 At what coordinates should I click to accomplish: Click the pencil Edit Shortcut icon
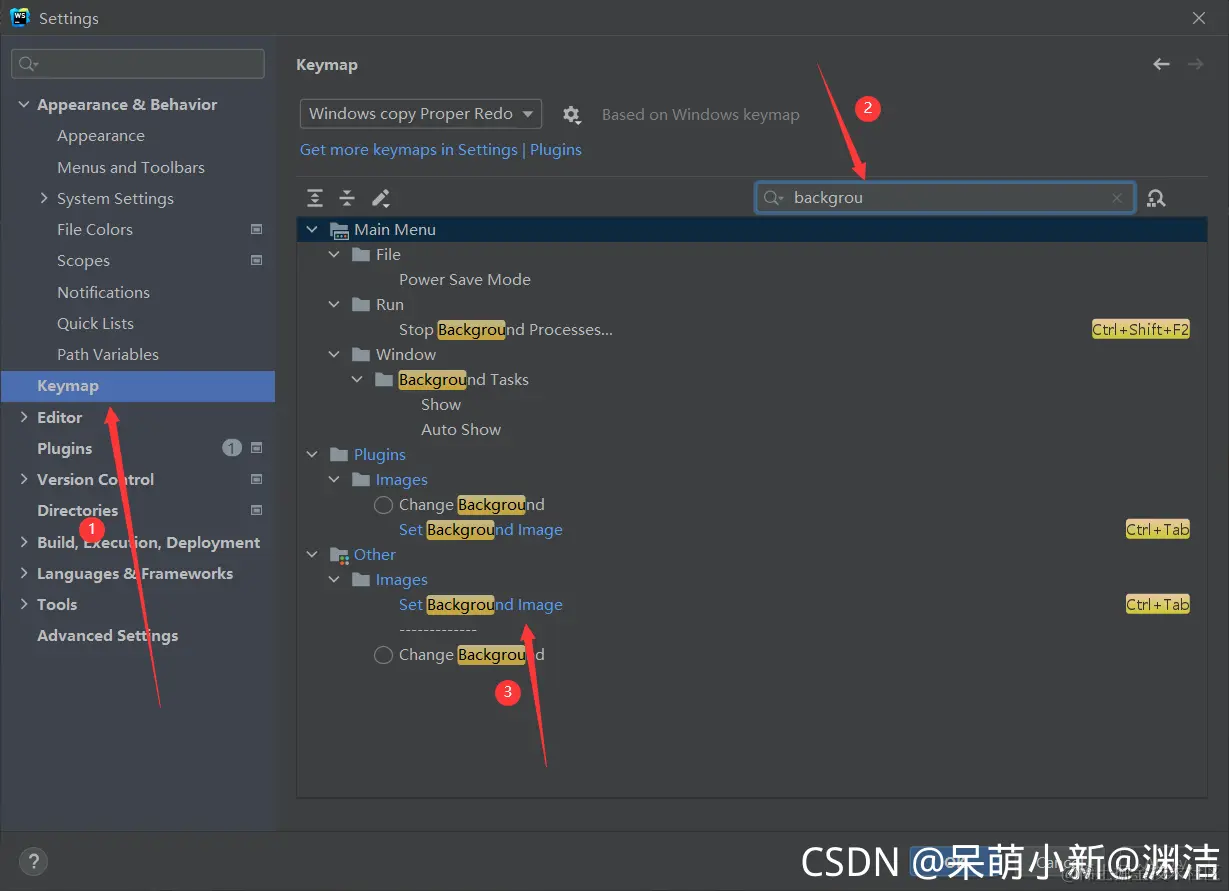tap(380, 198)
